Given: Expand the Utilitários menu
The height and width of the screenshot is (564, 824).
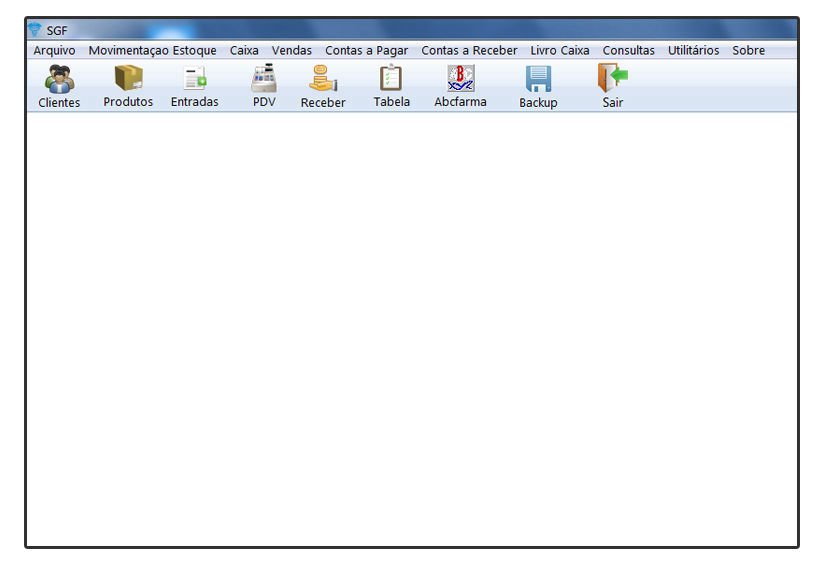Looking at the screenshot, I should click(693, 50).
